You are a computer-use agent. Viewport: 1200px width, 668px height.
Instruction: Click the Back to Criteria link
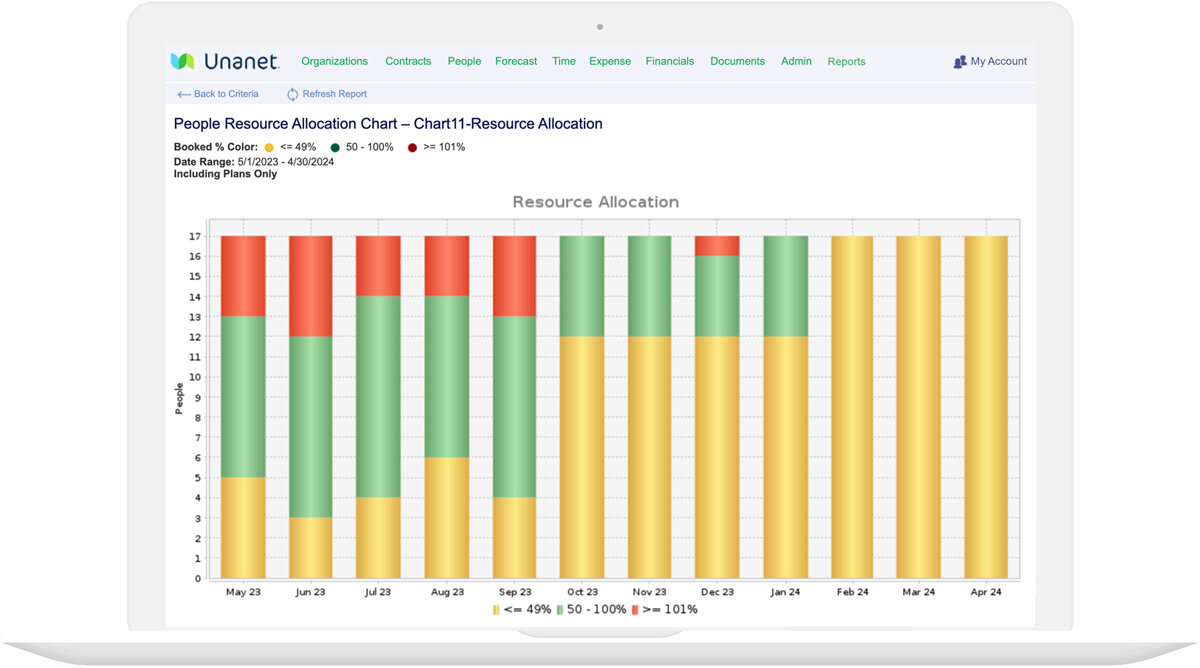(x=226, y=94)
